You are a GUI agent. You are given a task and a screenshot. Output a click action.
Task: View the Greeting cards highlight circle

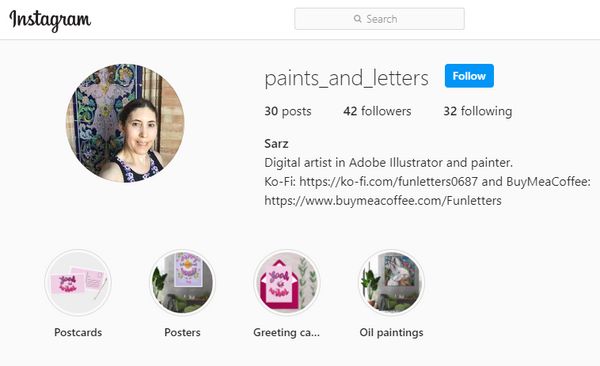point(287,283)
